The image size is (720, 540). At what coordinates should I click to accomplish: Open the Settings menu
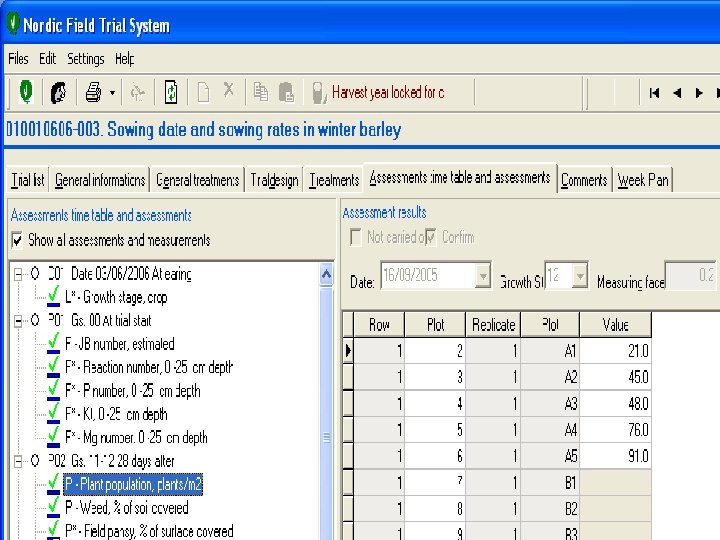pyautogui.click(x=86, y=59)
